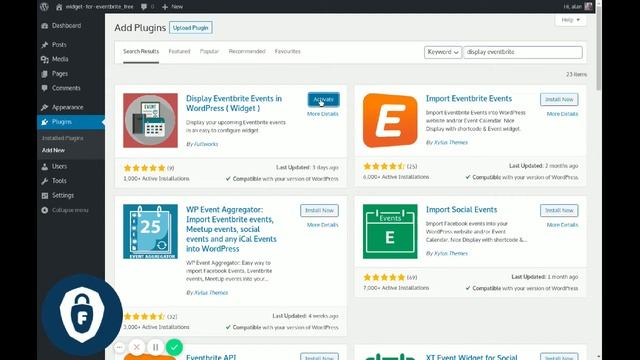
Task: Open Installed Plugins submenu link
Action: pos(62,138)
